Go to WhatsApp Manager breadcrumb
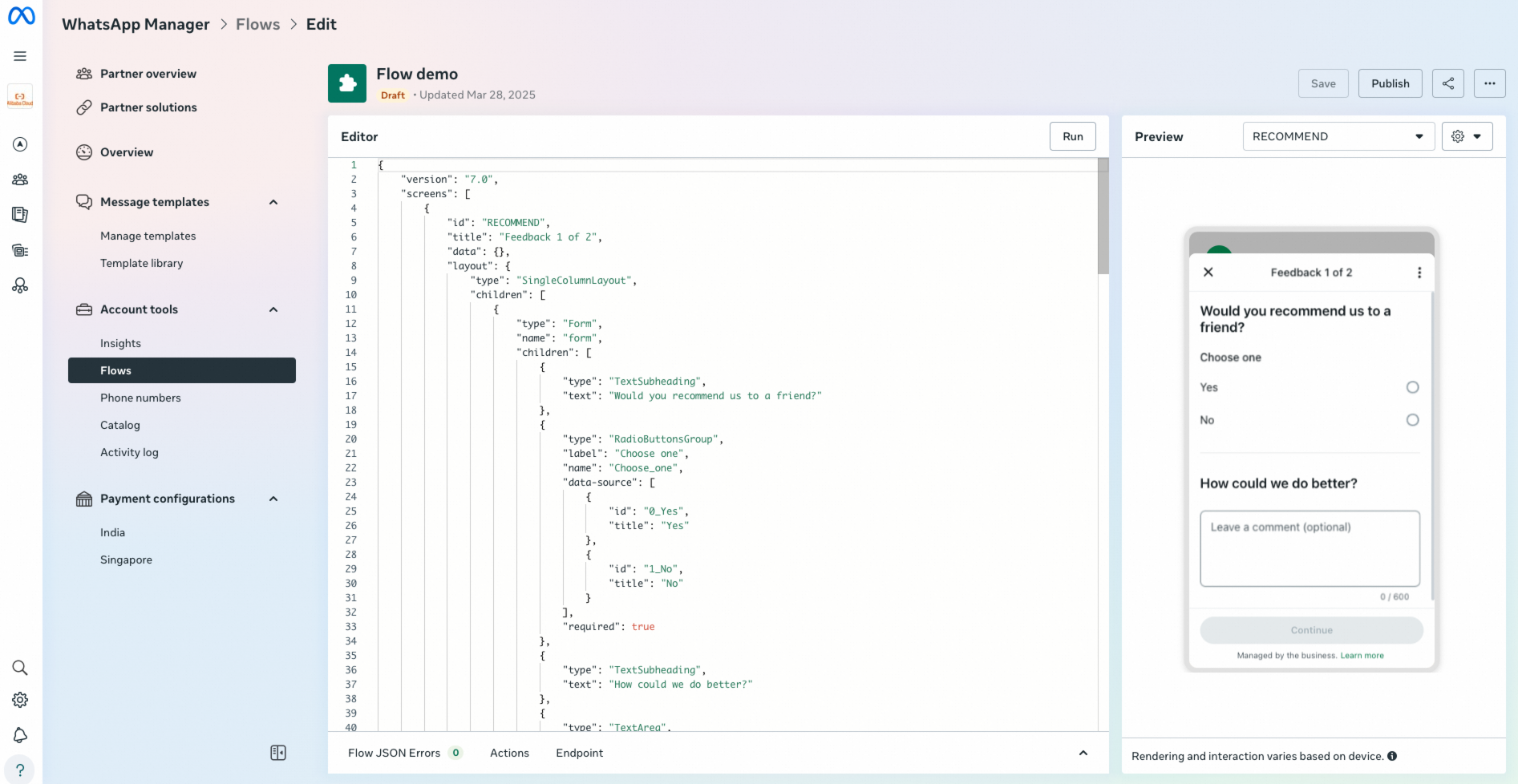 click(136, 24)
